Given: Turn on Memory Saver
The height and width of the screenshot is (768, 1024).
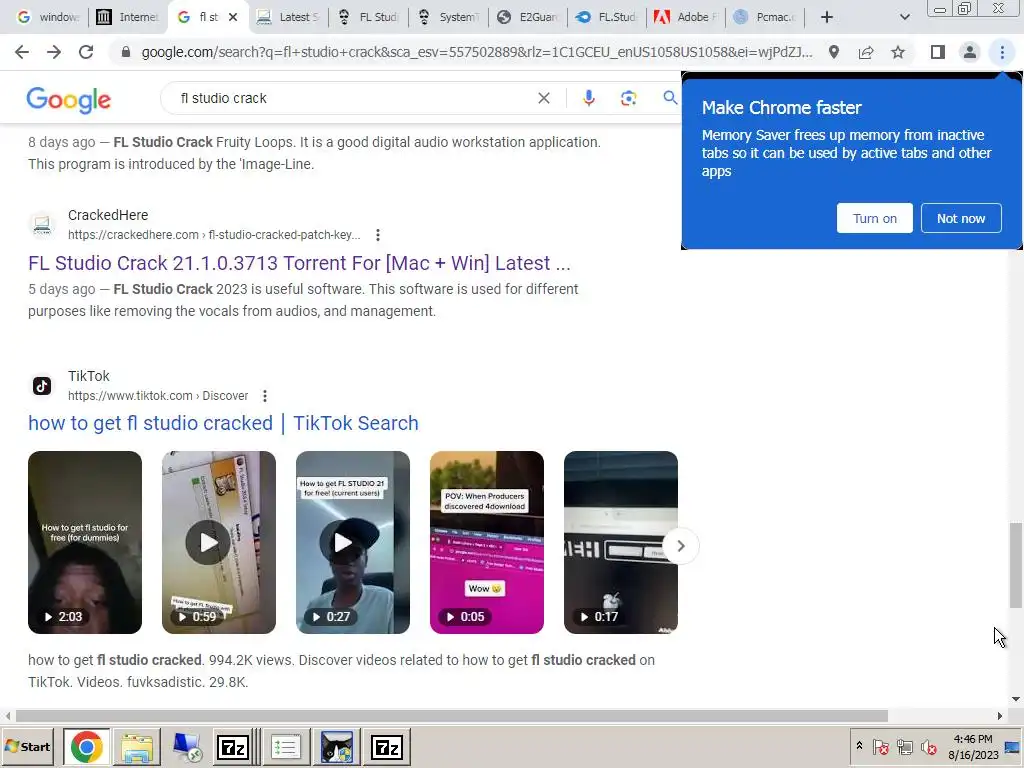Looking at the screenshot, I should click(874, 218).
